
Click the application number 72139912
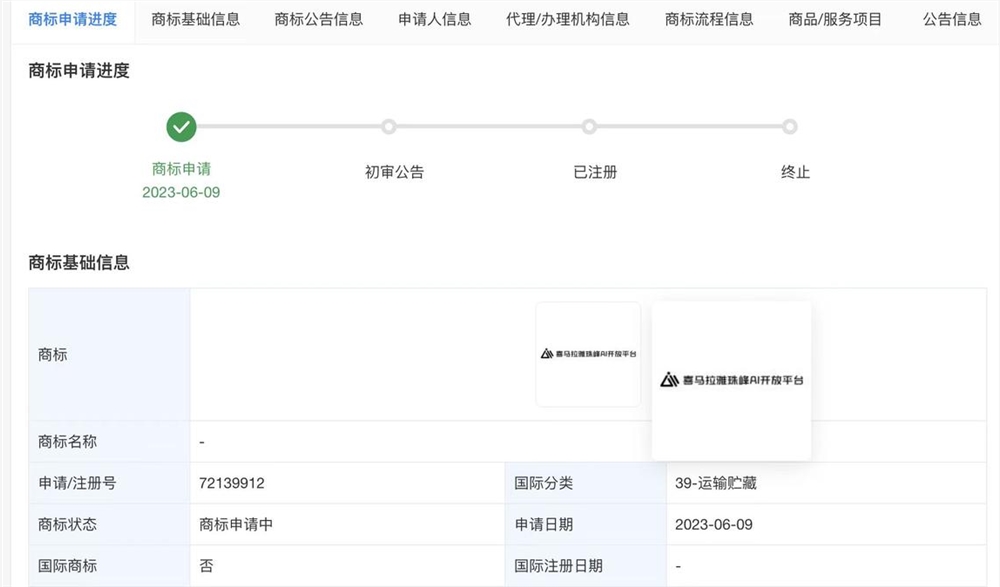[229, 482]
